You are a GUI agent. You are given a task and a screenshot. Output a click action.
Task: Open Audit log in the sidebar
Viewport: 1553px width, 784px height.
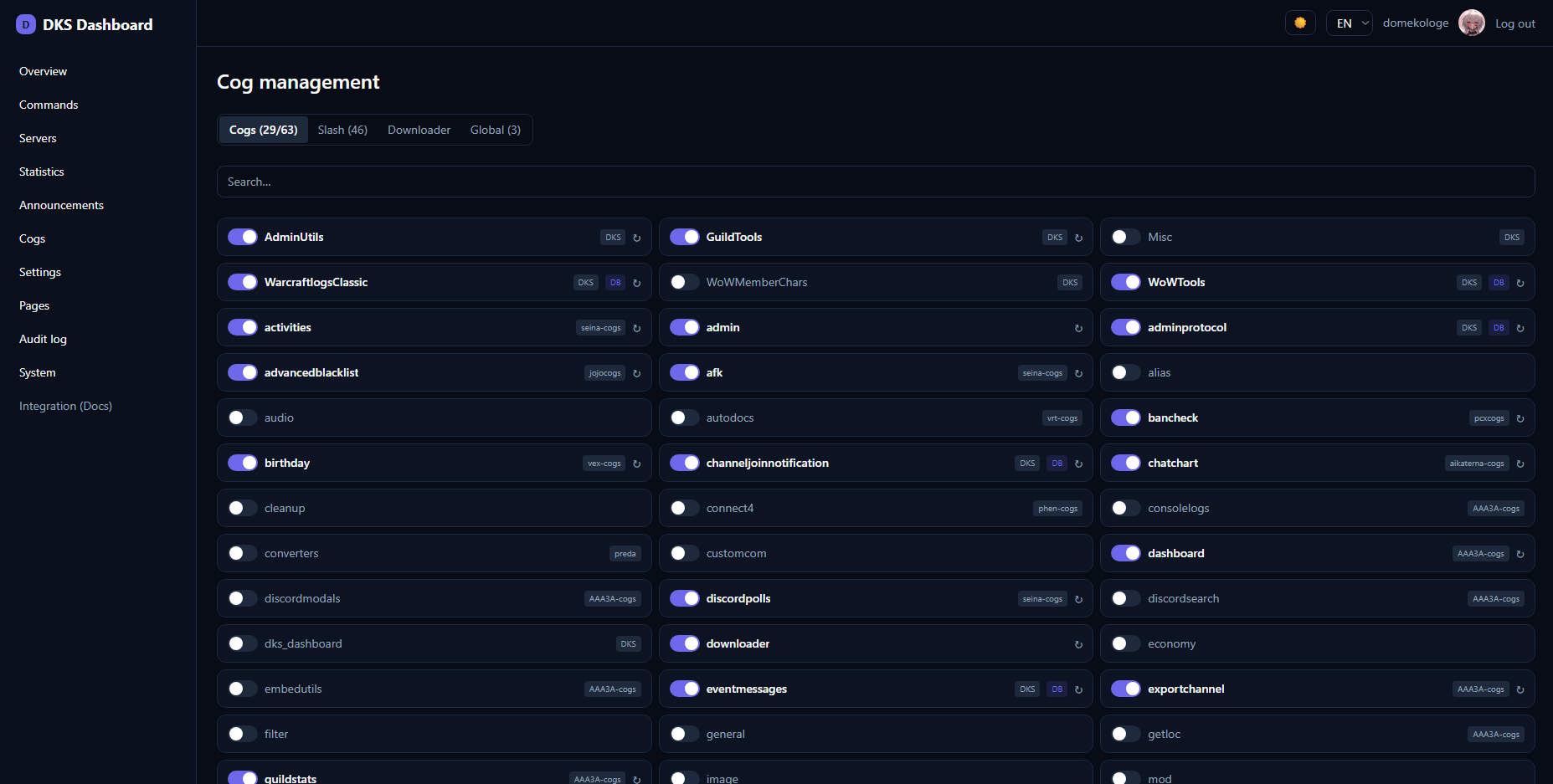click(43, 339)
